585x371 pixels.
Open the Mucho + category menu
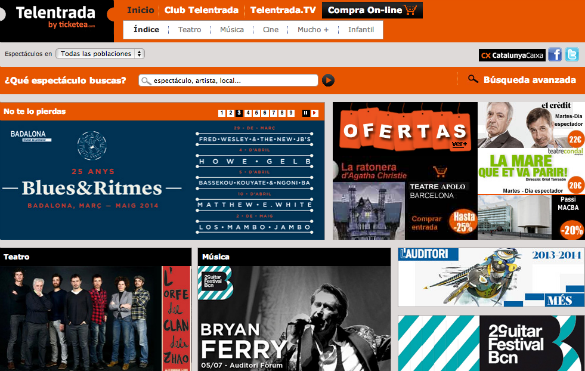pyautogui.click(x=313, y=29)
